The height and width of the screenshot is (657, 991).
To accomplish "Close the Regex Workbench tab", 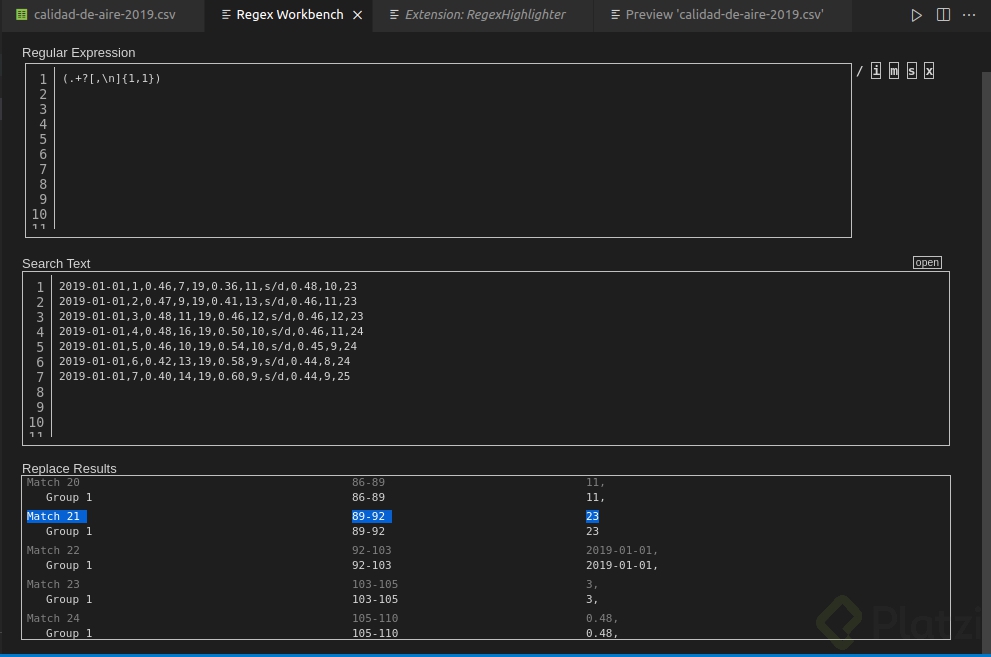I will tap(358, 15).
